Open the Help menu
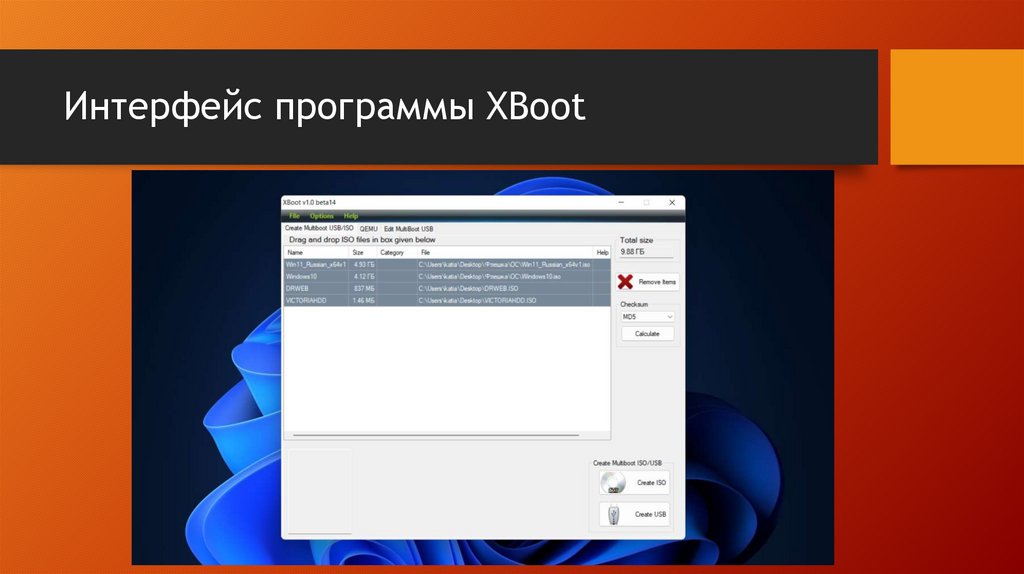1024x574 pixels. (351, 215)
